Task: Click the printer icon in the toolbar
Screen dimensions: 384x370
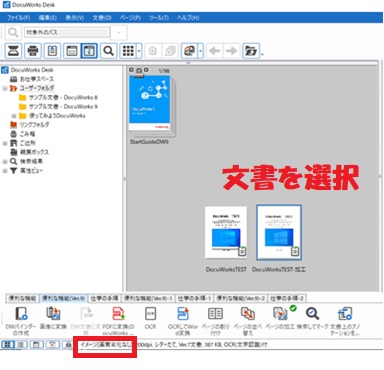Action: pos(33,51)
